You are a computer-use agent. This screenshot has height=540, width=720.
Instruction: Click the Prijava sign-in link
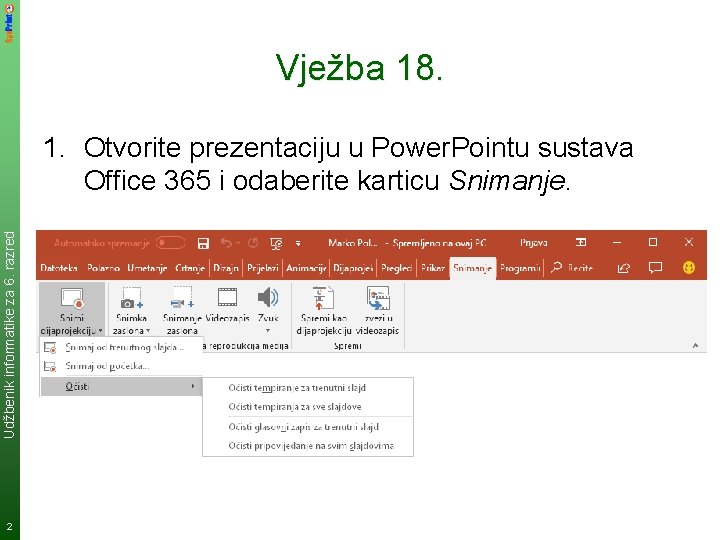[533, 242]
